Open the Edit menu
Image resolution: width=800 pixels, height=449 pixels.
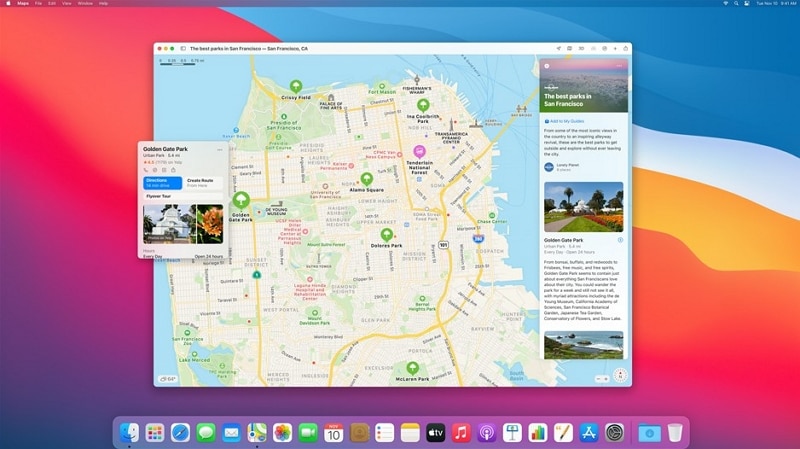(x=52, y=3)
